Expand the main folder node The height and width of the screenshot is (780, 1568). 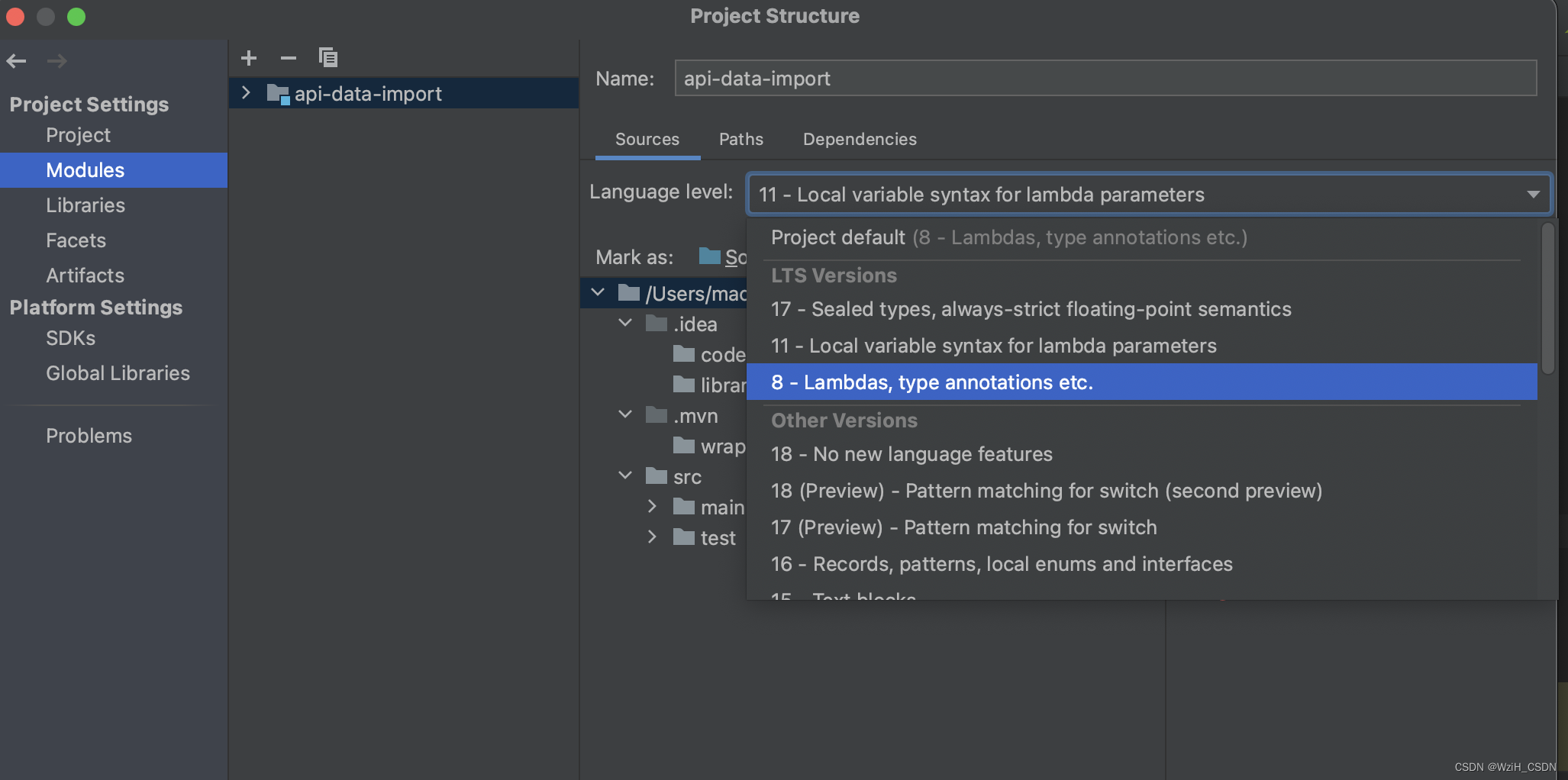652,506
